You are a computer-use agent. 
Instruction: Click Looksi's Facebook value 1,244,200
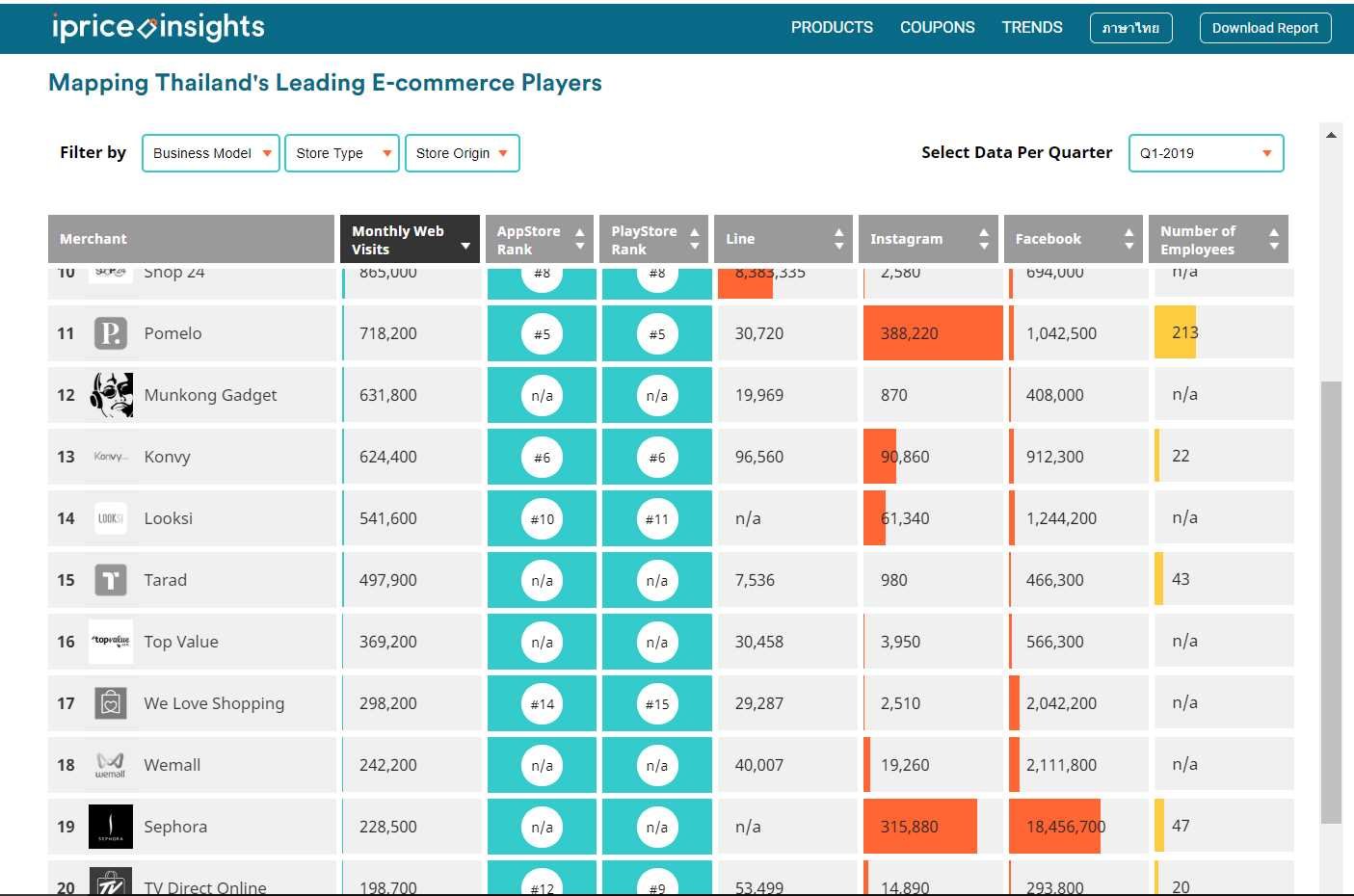coord(1061,518)
